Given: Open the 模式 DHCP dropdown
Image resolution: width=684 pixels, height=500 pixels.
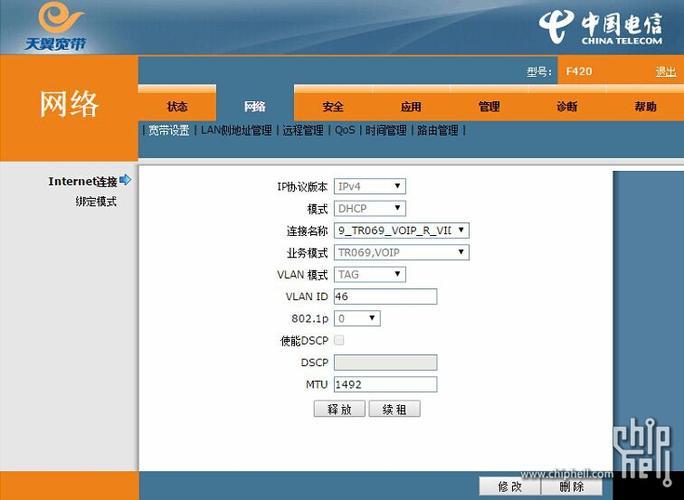Looking at the screenshot, I should pyautogui.click(x=370, y=208).
